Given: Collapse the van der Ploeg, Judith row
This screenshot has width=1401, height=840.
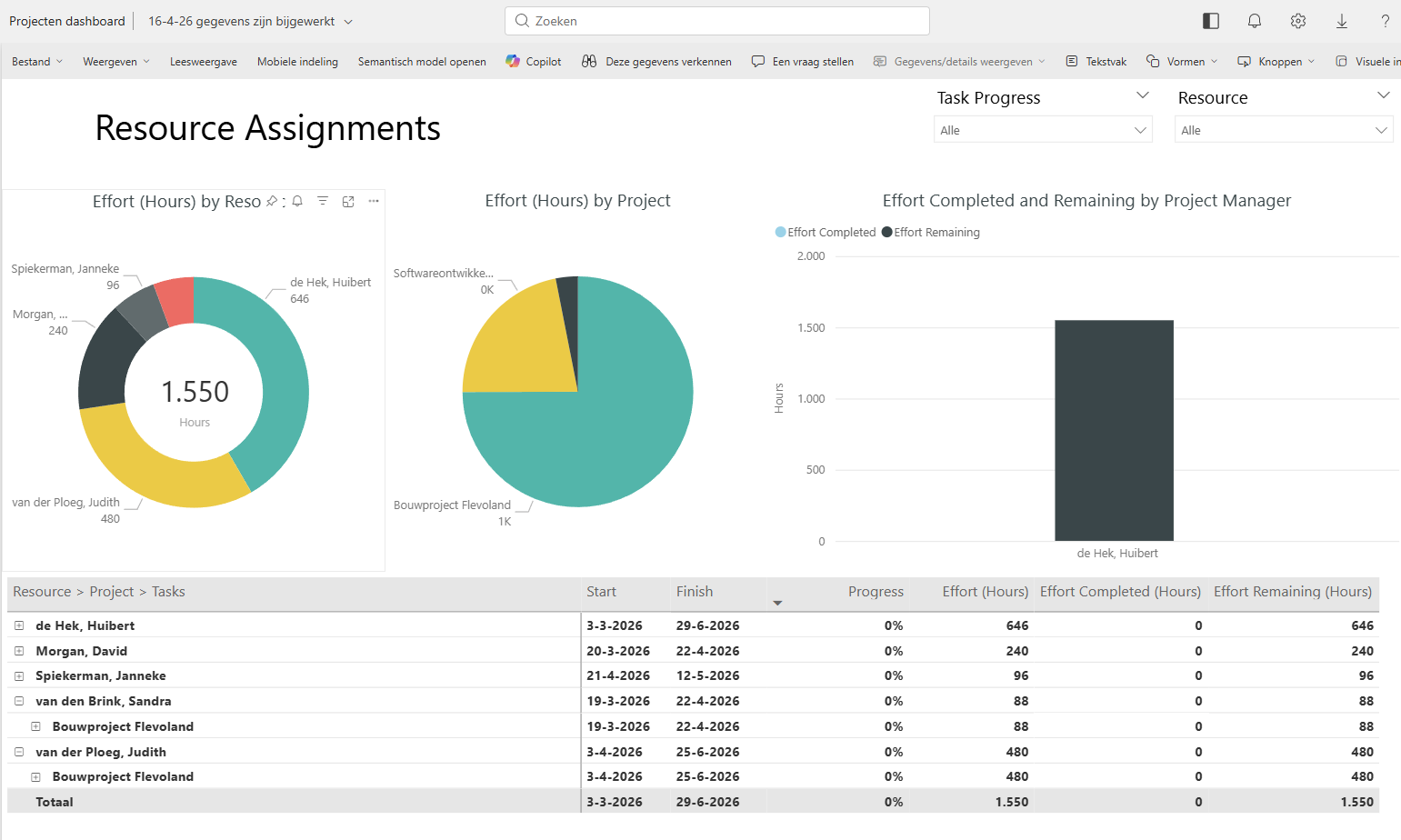Looking at the screenshot, I should pyautogui.click(x=19, y=752).
